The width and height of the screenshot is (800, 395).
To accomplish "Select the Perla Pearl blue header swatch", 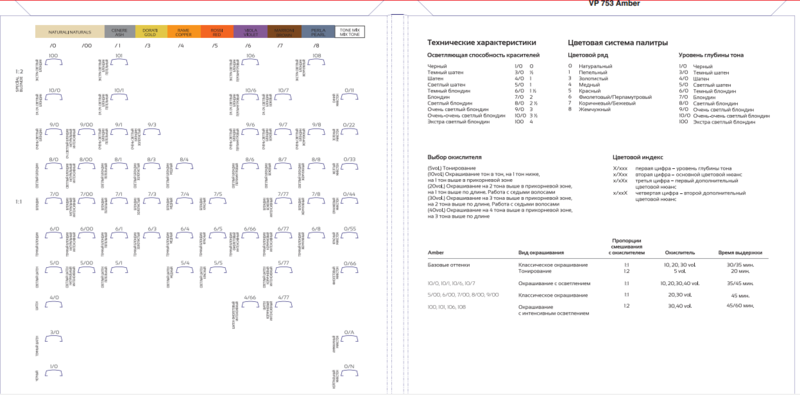I will point(318,32).
